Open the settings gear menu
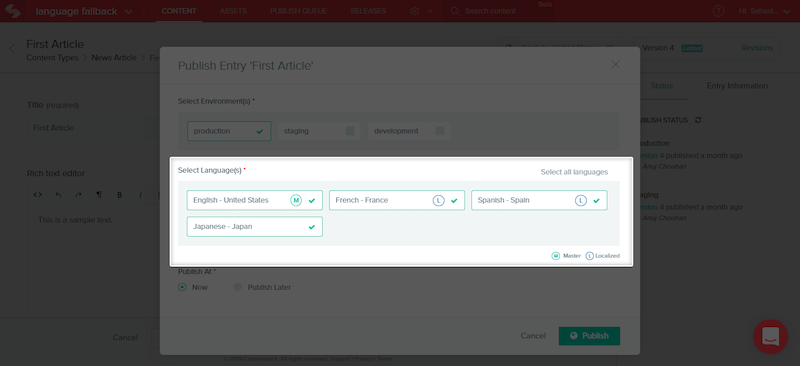The image size is (800, 366). 415,11
